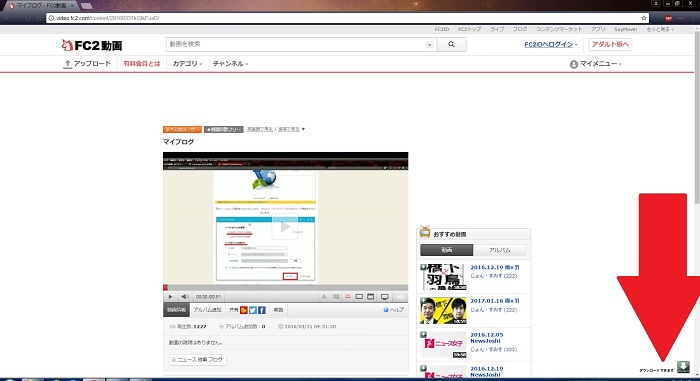Viewport: 700px width, 381px height.
Task: Click the green download icon at bottom right
Action: pyautogui.click(x=683, y=367)
